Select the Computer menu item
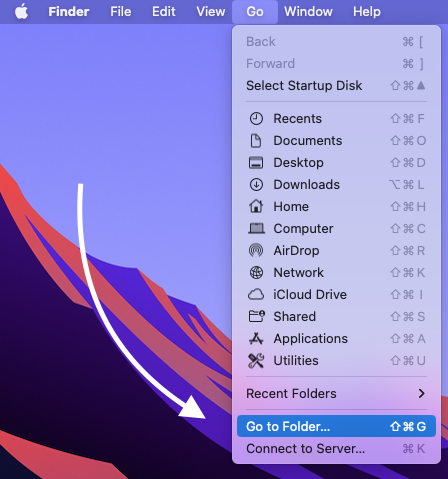Screen dimensions: 448x479 point(336,229)
